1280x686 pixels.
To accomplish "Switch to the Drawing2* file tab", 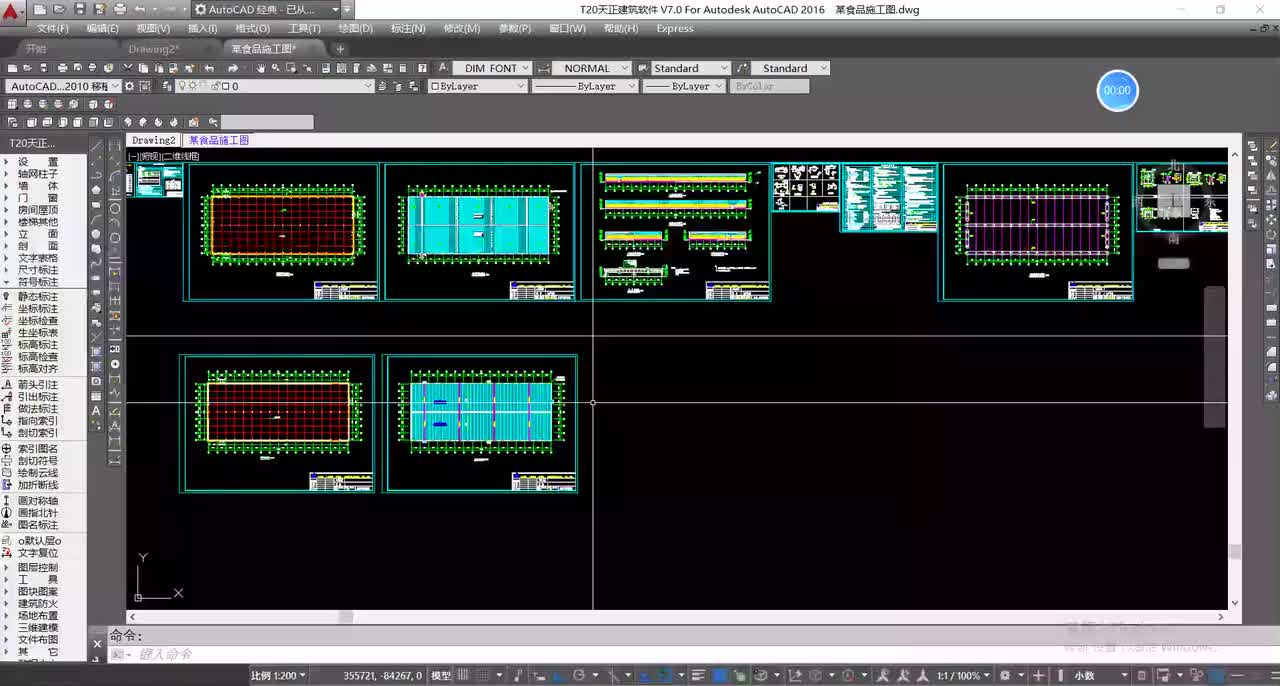I will [x=154, y=48].
